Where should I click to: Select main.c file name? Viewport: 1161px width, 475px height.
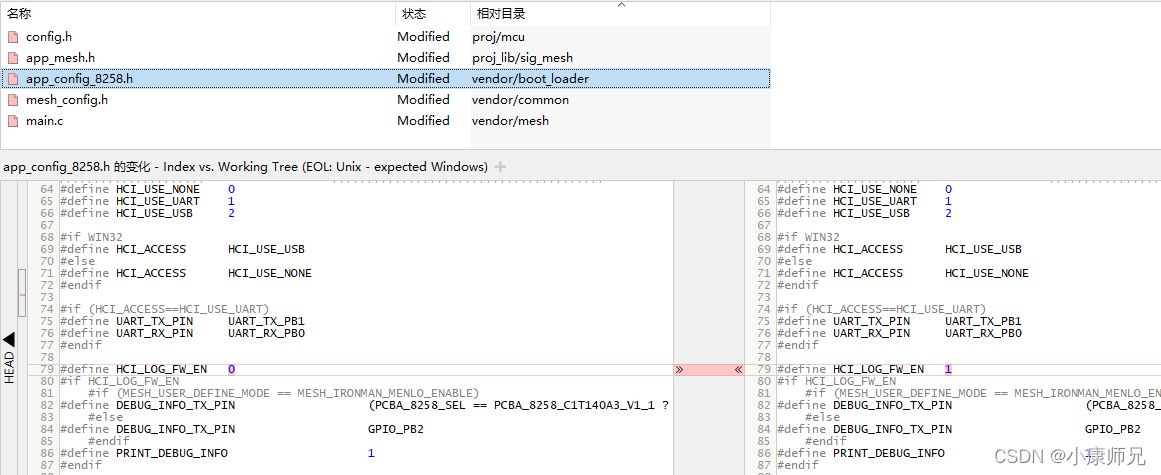coord(44,121)
